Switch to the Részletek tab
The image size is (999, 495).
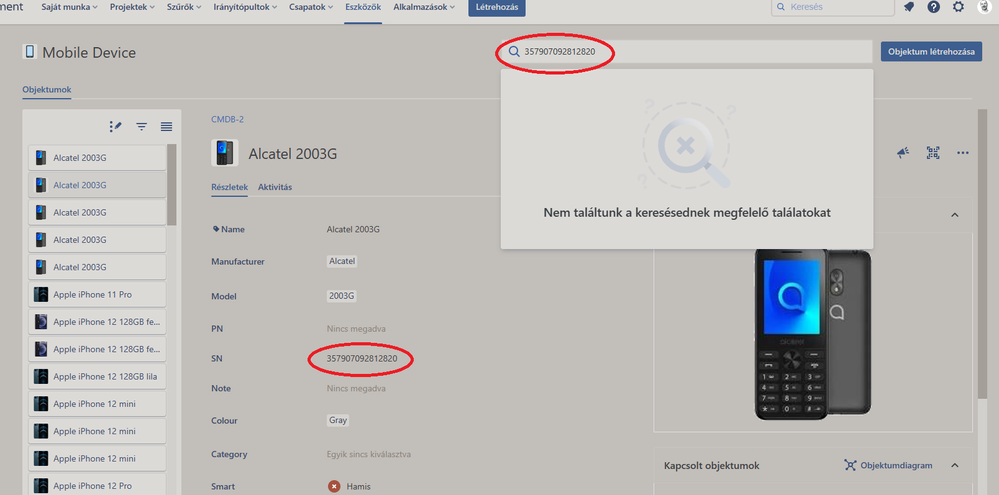pyautogui.click(x=229, y=187)
